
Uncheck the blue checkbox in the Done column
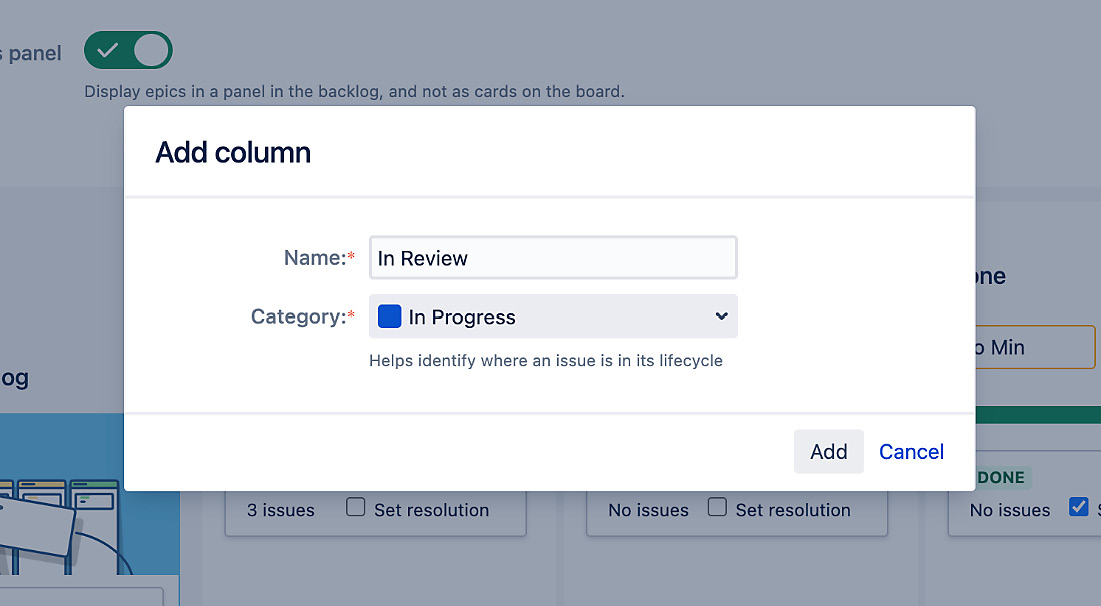coord(1078,507)
